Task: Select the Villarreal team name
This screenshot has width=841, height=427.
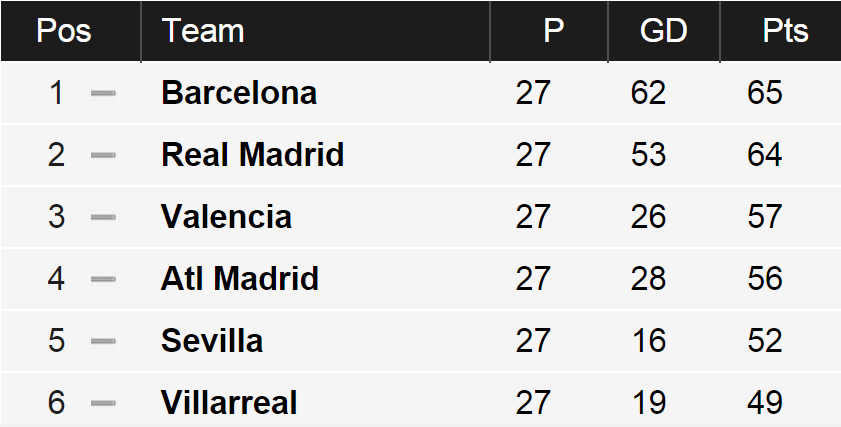Action: [229, 403]
